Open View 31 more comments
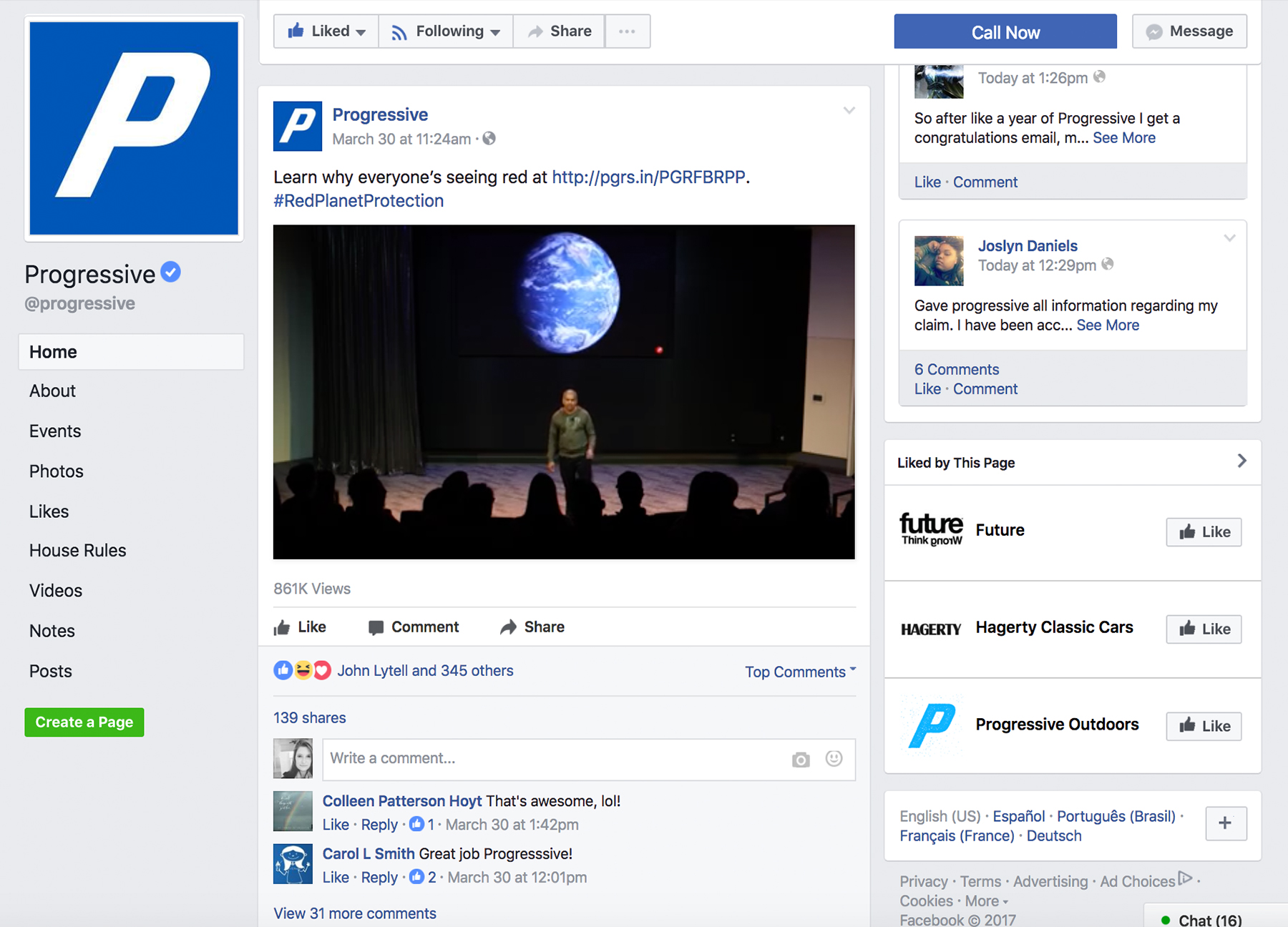Viewport: 1288px width, 927px height. click(355, 914)
